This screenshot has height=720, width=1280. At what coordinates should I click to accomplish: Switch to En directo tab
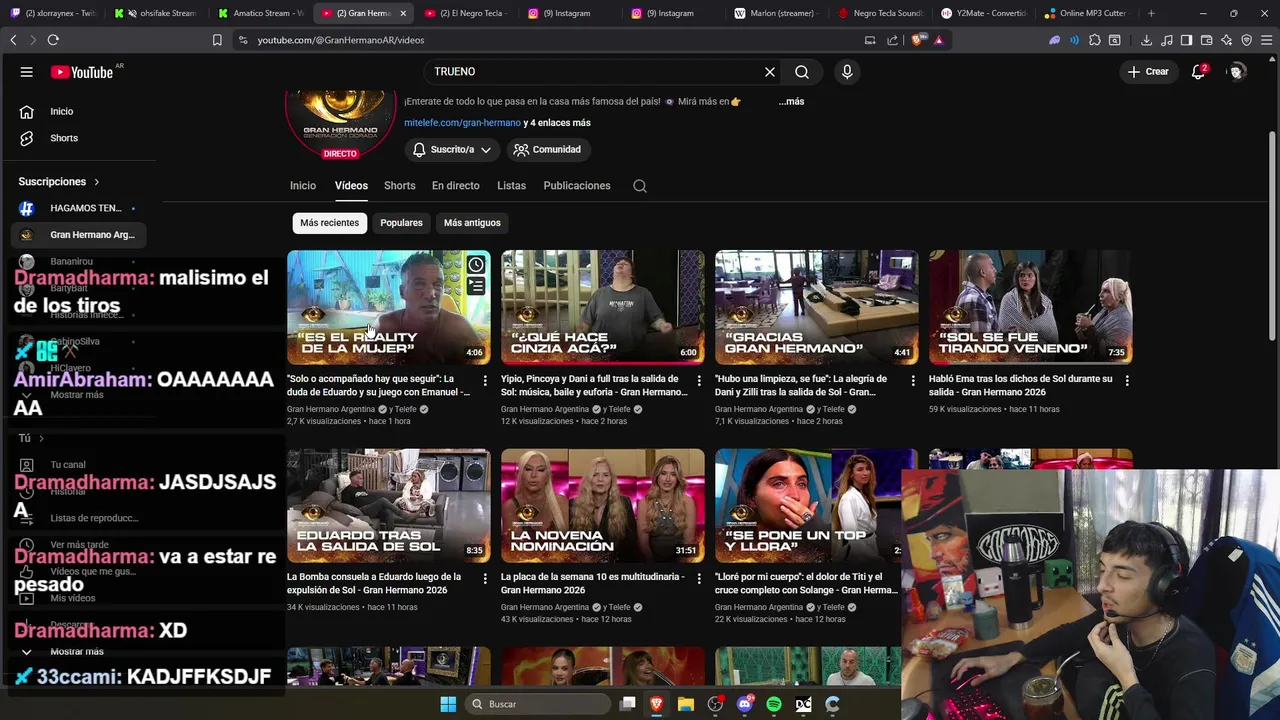[456, 186]
